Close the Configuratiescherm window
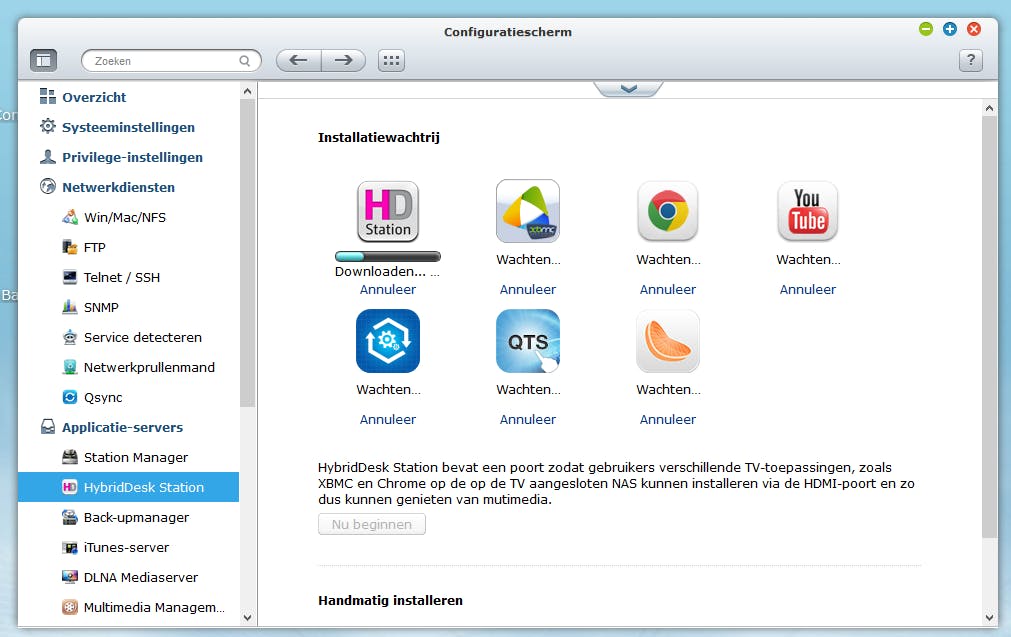1011x637 pixels. 974,29
